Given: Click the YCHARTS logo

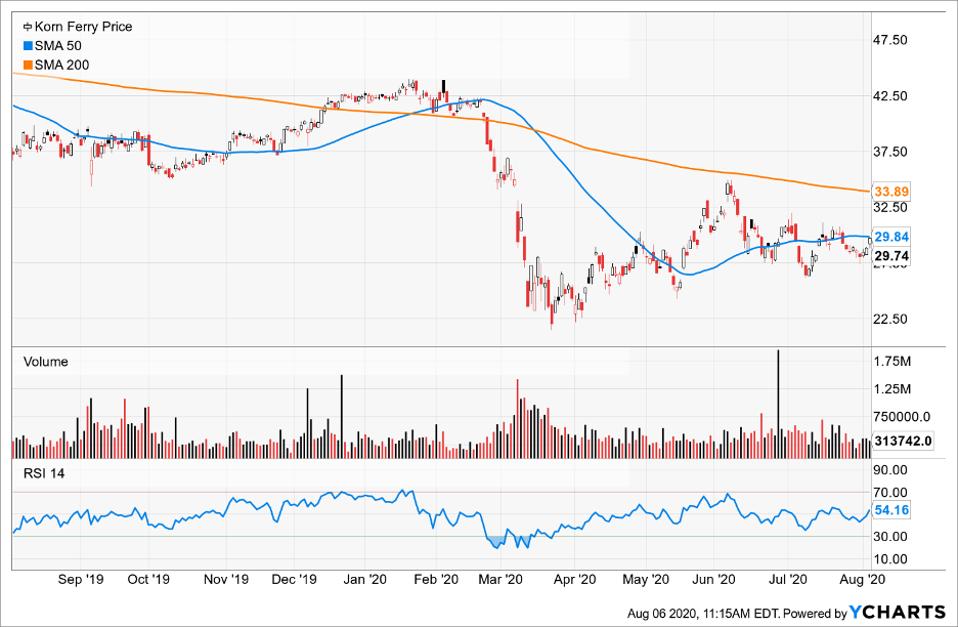Looking at the screenshot, I should point(897,612).
